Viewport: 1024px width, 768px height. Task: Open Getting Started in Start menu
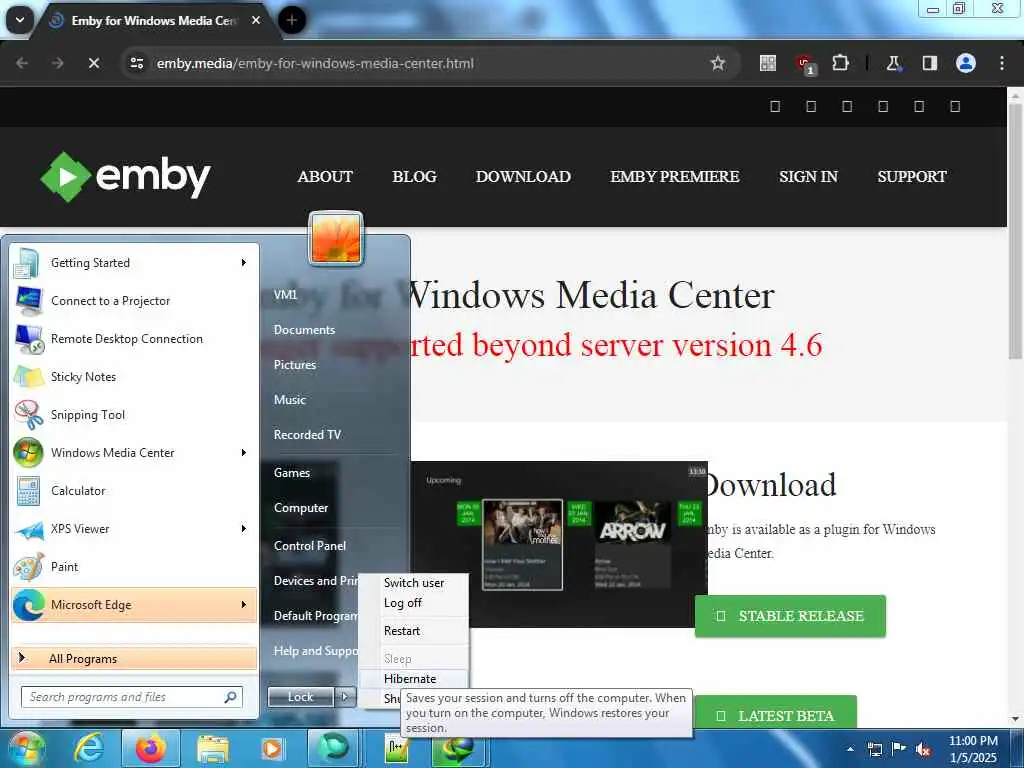(x=134, y=263)
